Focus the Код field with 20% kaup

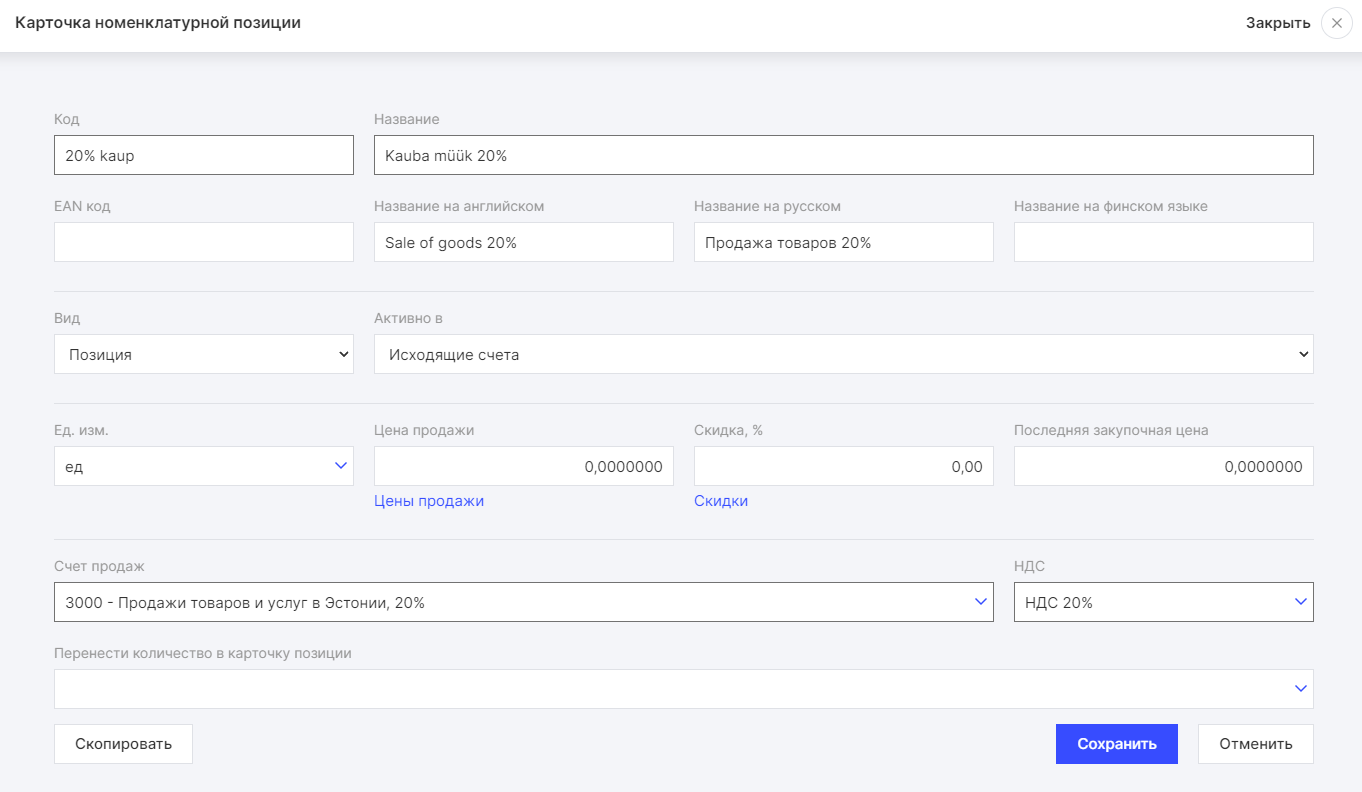click(x=204, y=155)
